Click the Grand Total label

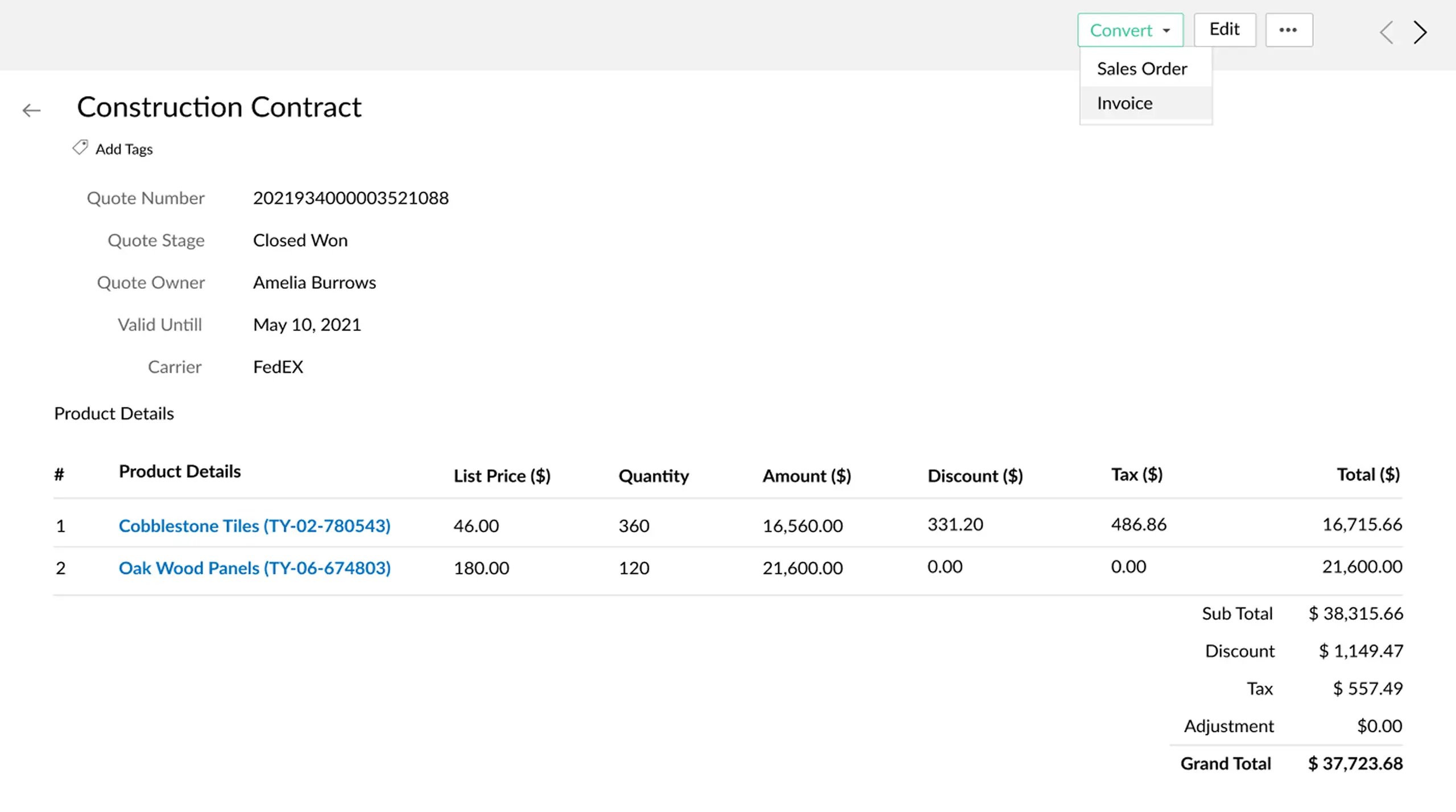click(x=1226, y=764)
